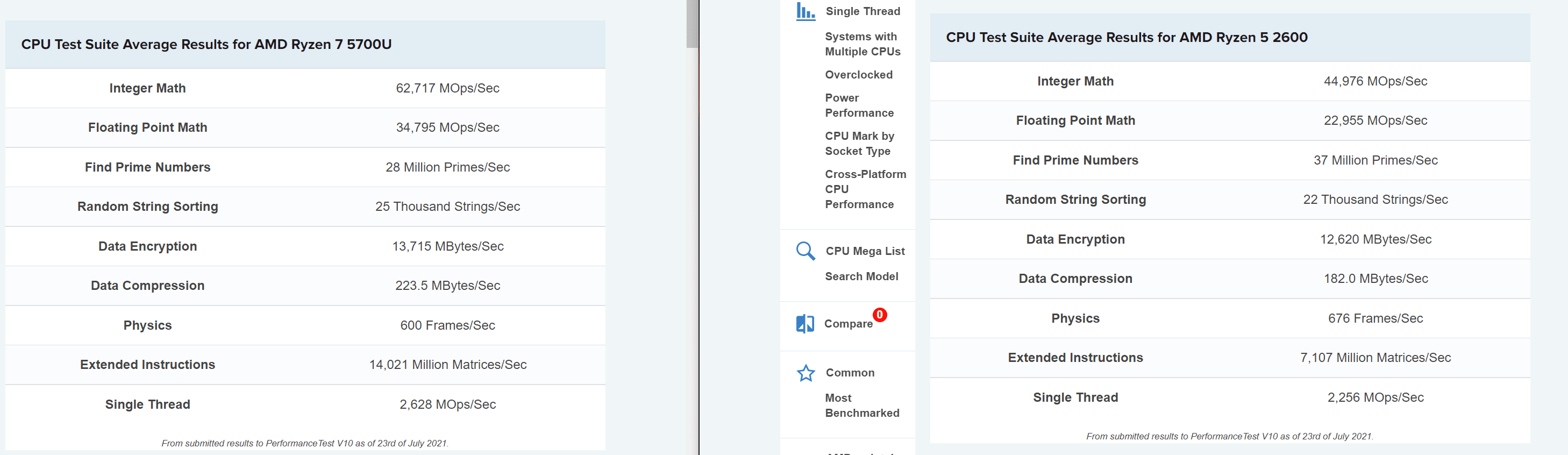This screenshot has height=455, width=1568.
Task: Click the 13,715 MBytes/Sec value
Action: [447, 247]
